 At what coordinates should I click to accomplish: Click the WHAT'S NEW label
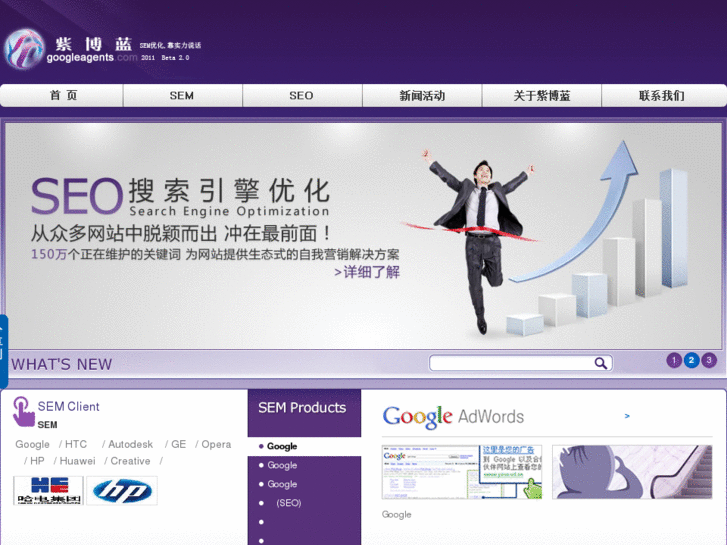62,364
